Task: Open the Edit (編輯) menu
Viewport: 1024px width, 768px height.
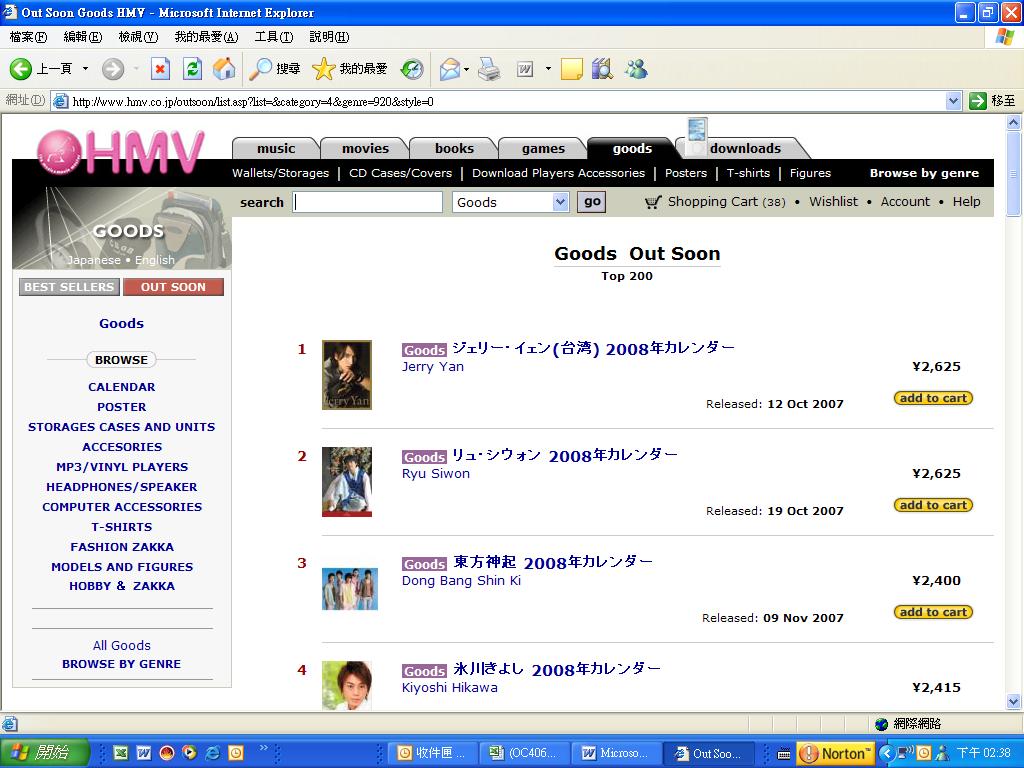Action: point(83,37)
